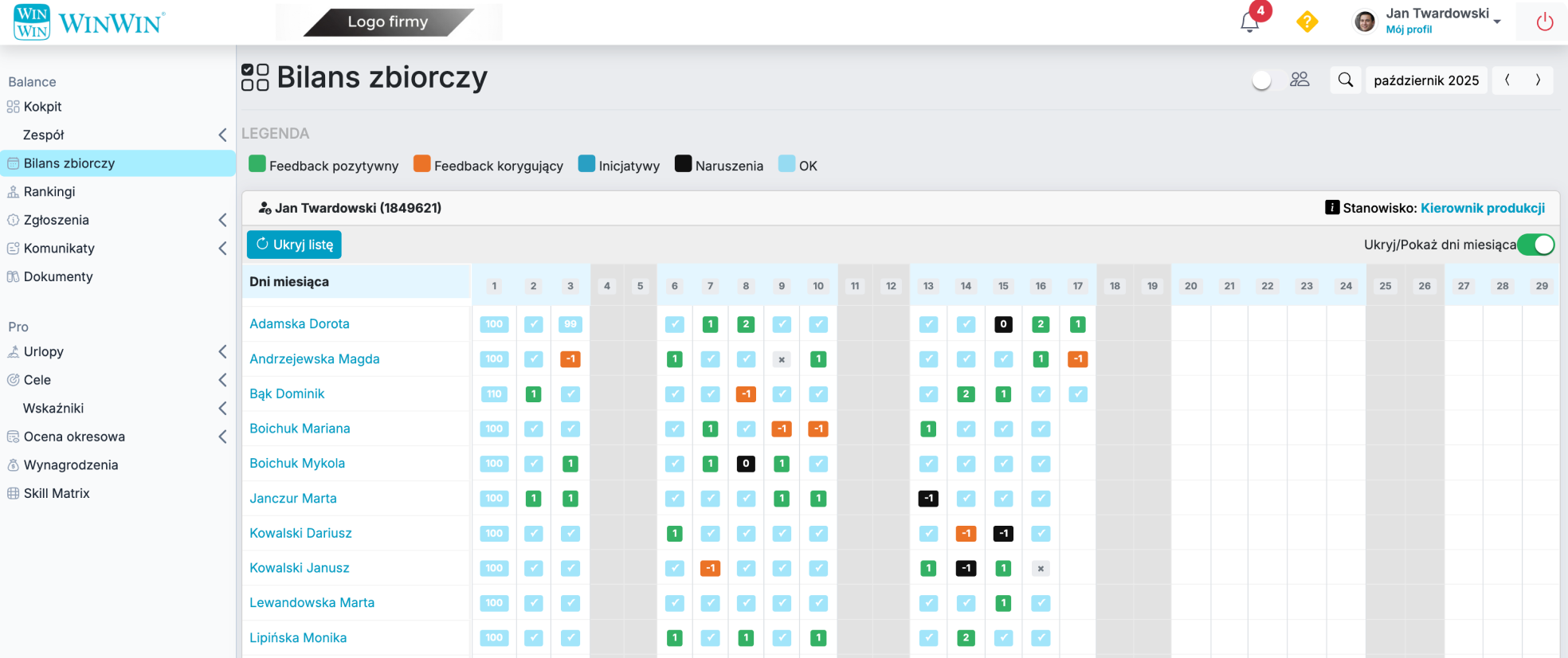This screenshot has height=658, width=1568.
Task: Click the WinWin logo
Action: coord(89,22)
